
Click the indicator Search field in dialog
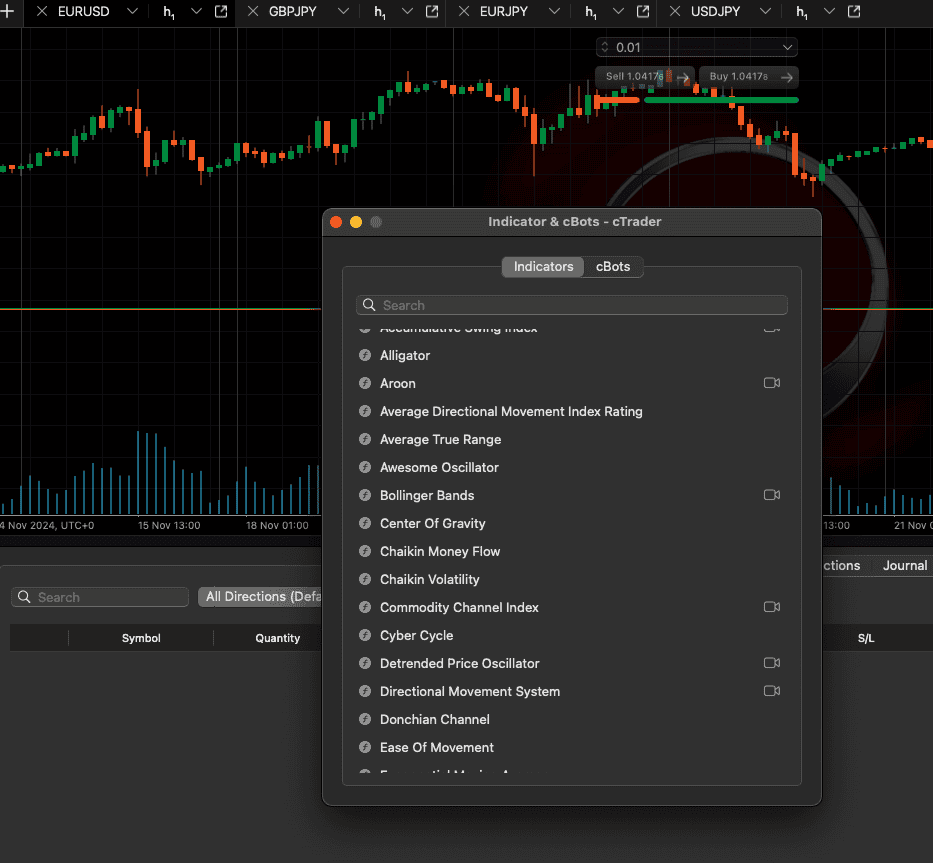572,305
